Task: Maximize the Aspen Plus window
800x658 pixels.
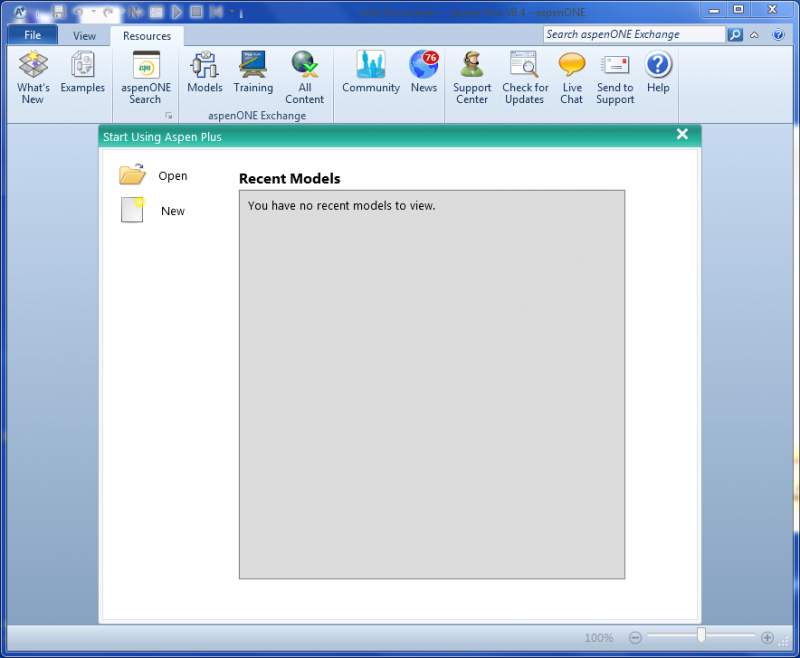Action: coord(738,10)
